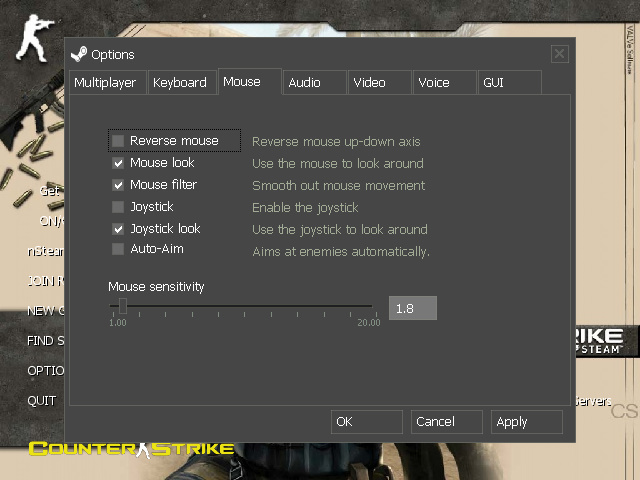This screenshot has width=640, height=480.
Task: Click the Cancel button
Action: coord(445,422)
